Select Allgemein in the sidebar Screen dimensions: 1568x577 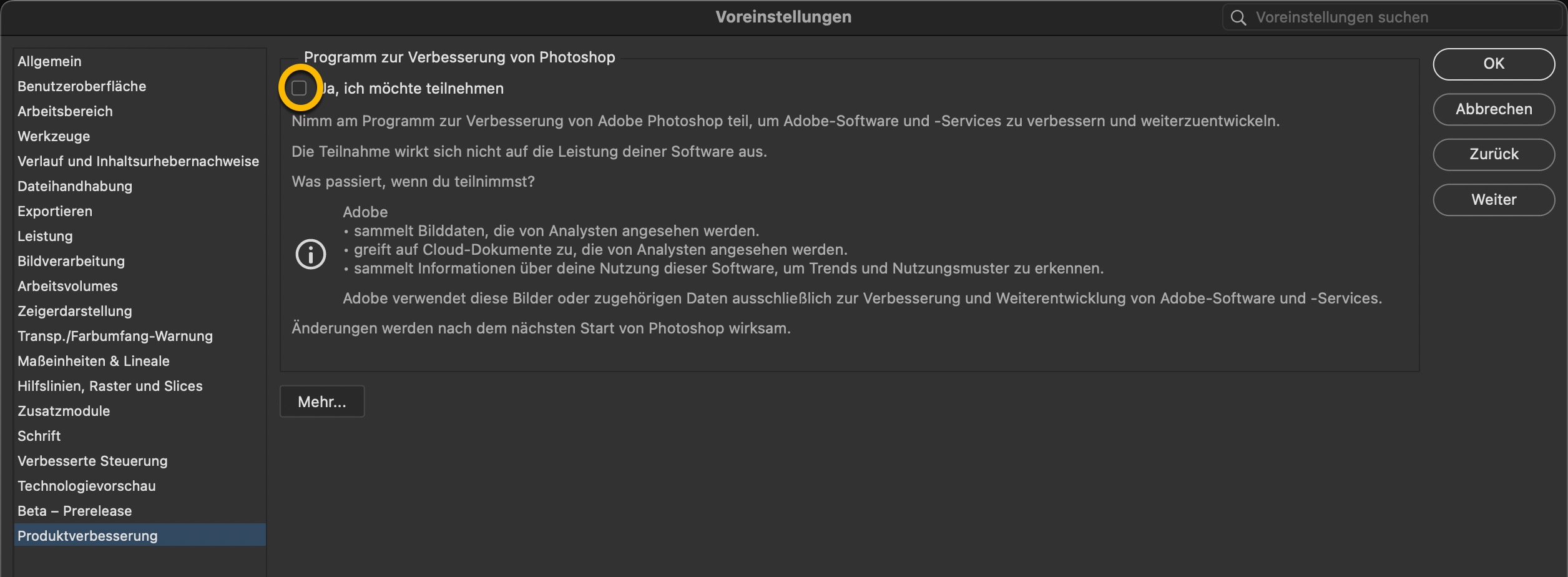[50, 61]
